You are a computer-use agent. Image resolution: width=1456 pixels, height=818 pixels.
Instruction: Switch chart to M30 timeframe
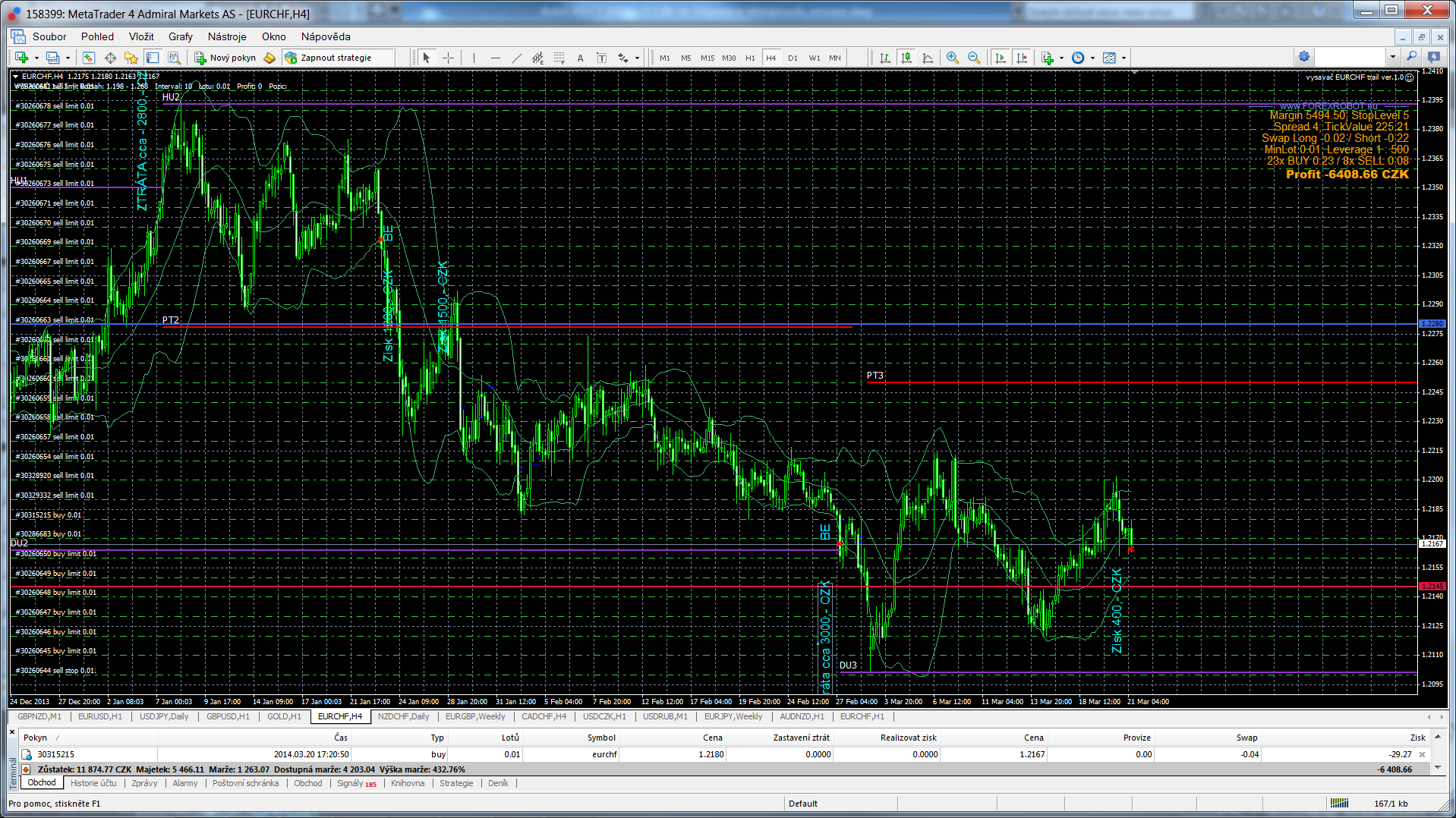click(x=729, y=58)
